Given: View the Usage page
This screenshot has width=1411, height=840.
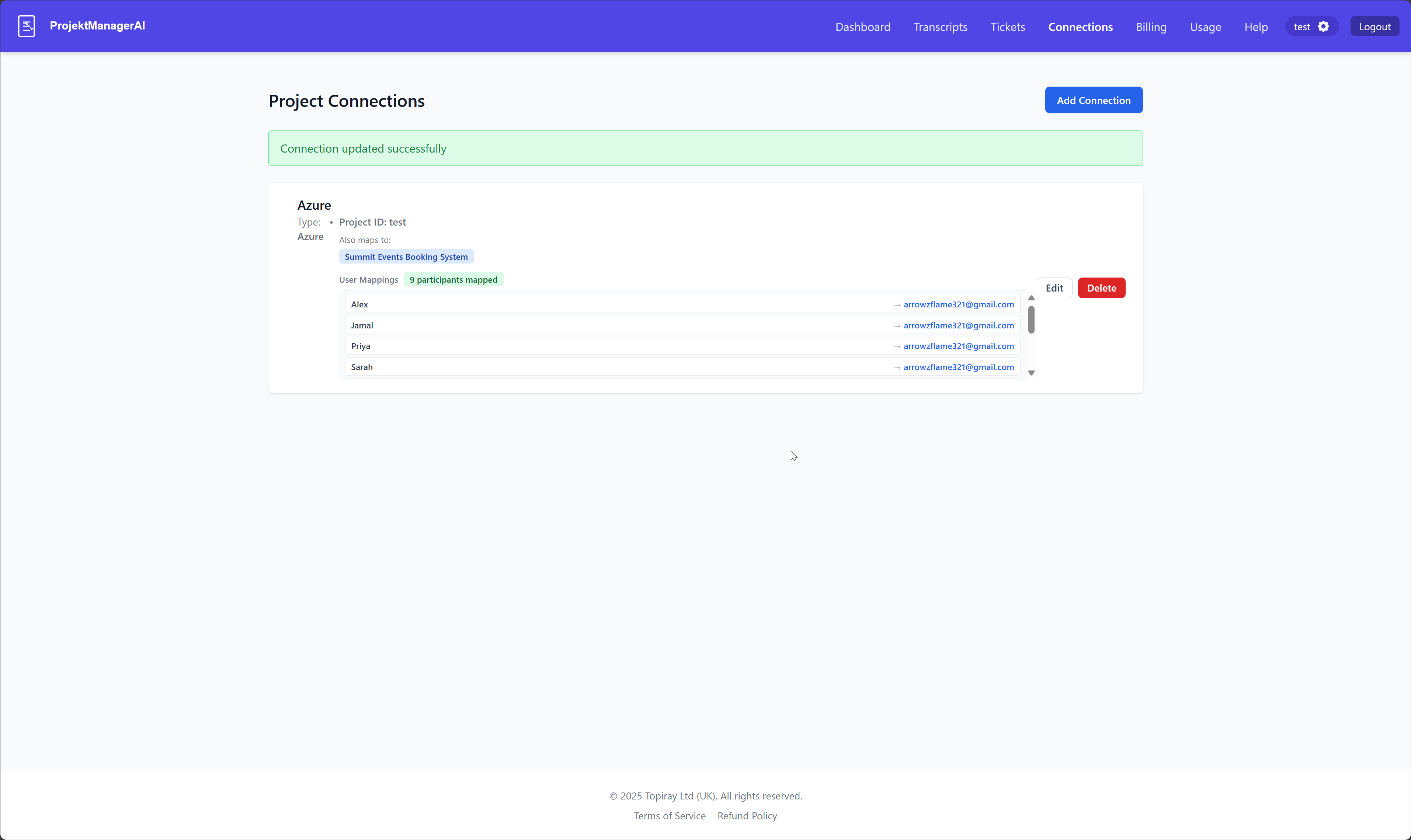Looking at the screenshot, I should pyautogui.click(x=1205, y=27).
